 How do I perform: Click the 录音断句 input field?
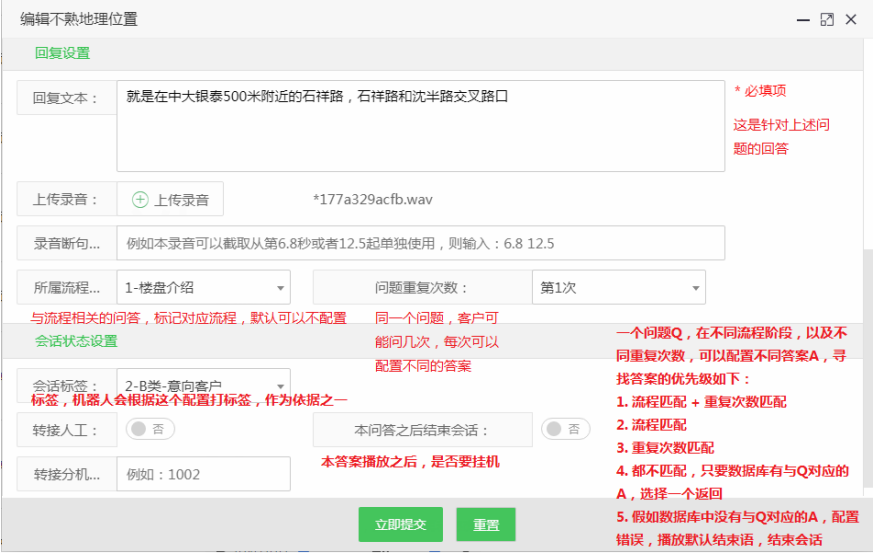[x=420, y=243]
